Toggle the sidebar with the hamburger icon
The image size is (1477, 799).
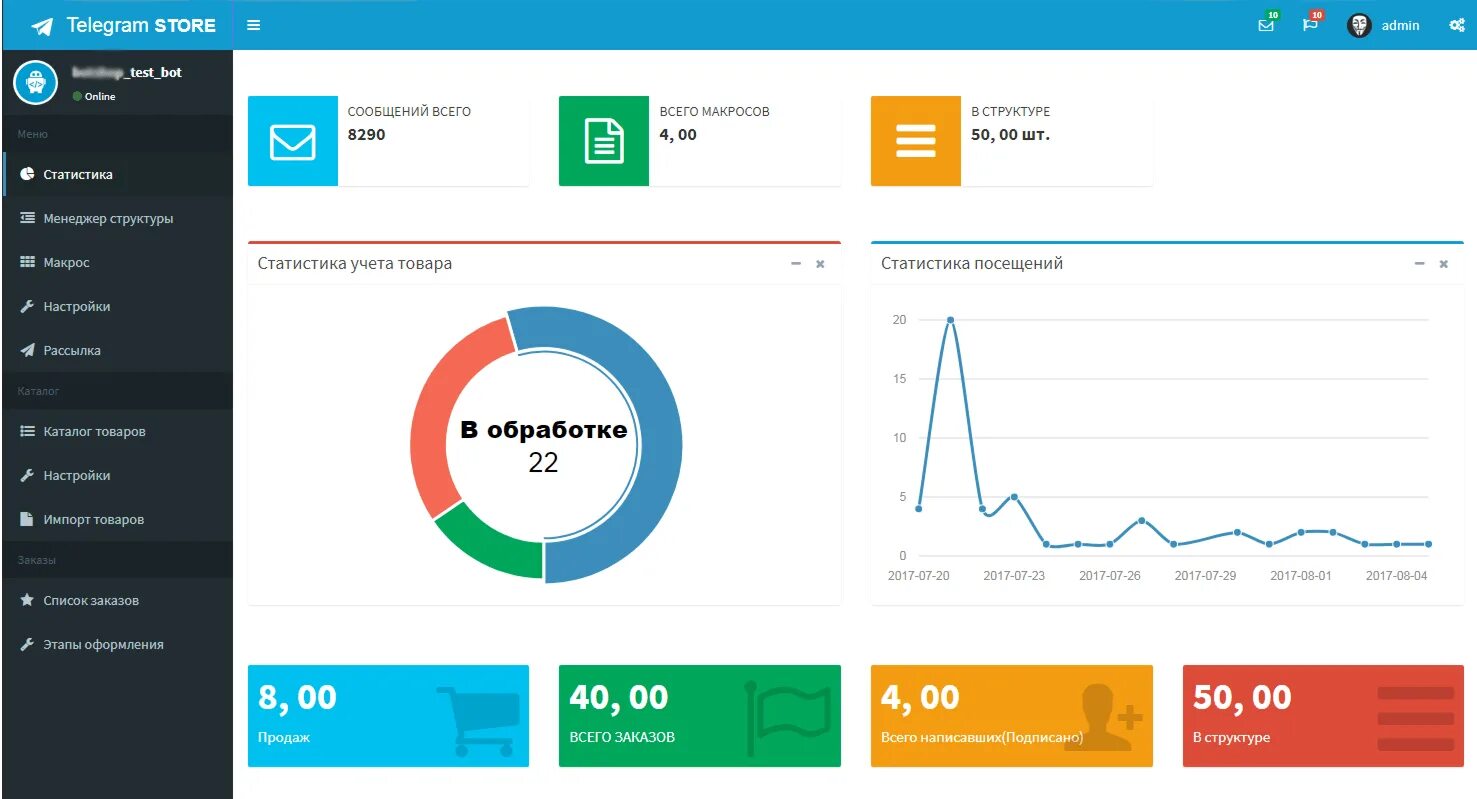click(x=253, y=25)
